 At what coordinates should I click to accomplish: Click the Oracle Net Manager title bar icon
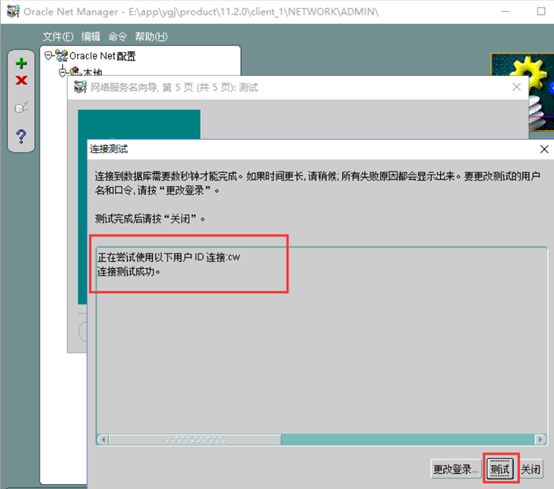13,11
